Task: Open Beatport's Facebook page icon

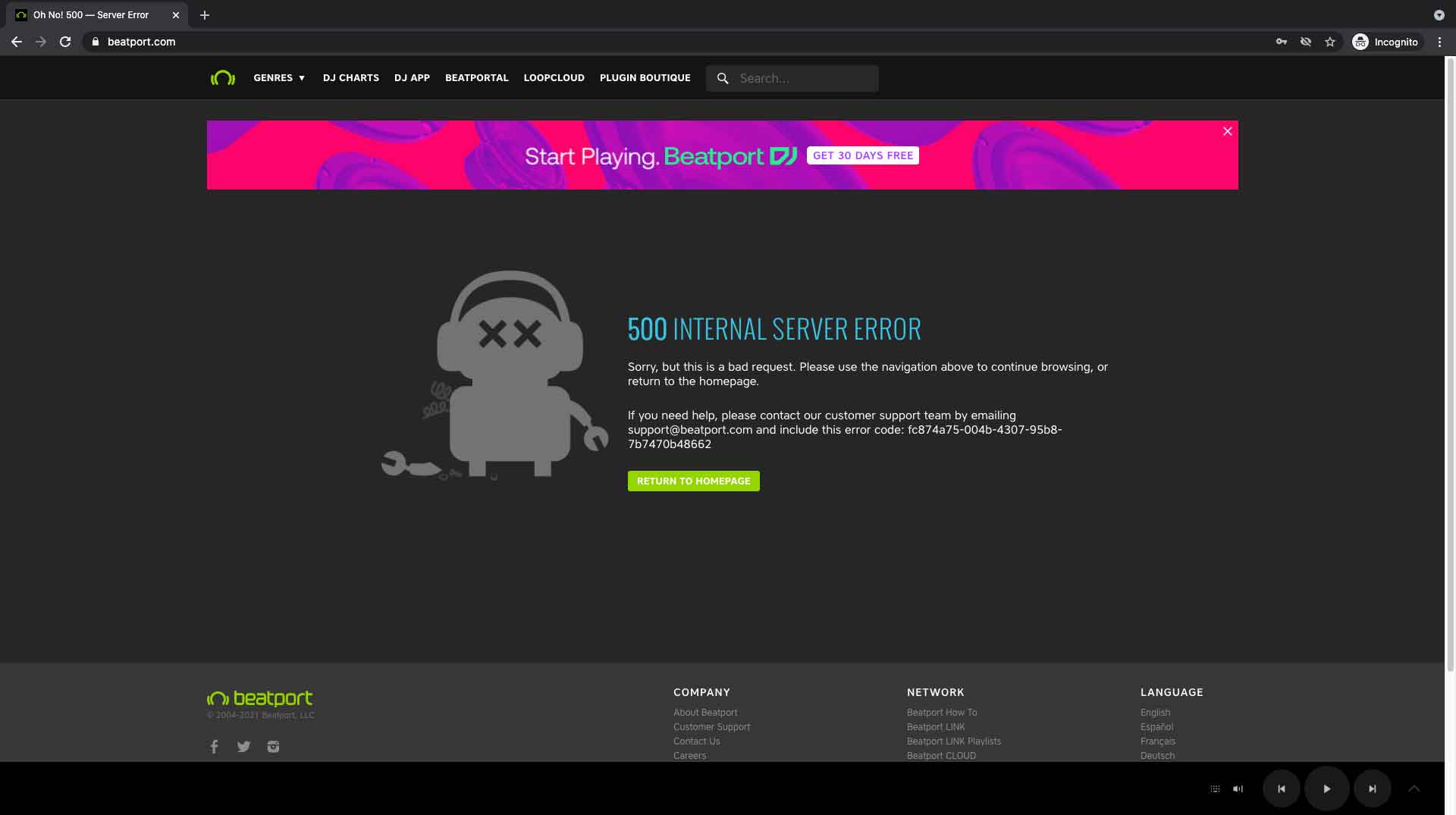Action: tap(215, 747)
